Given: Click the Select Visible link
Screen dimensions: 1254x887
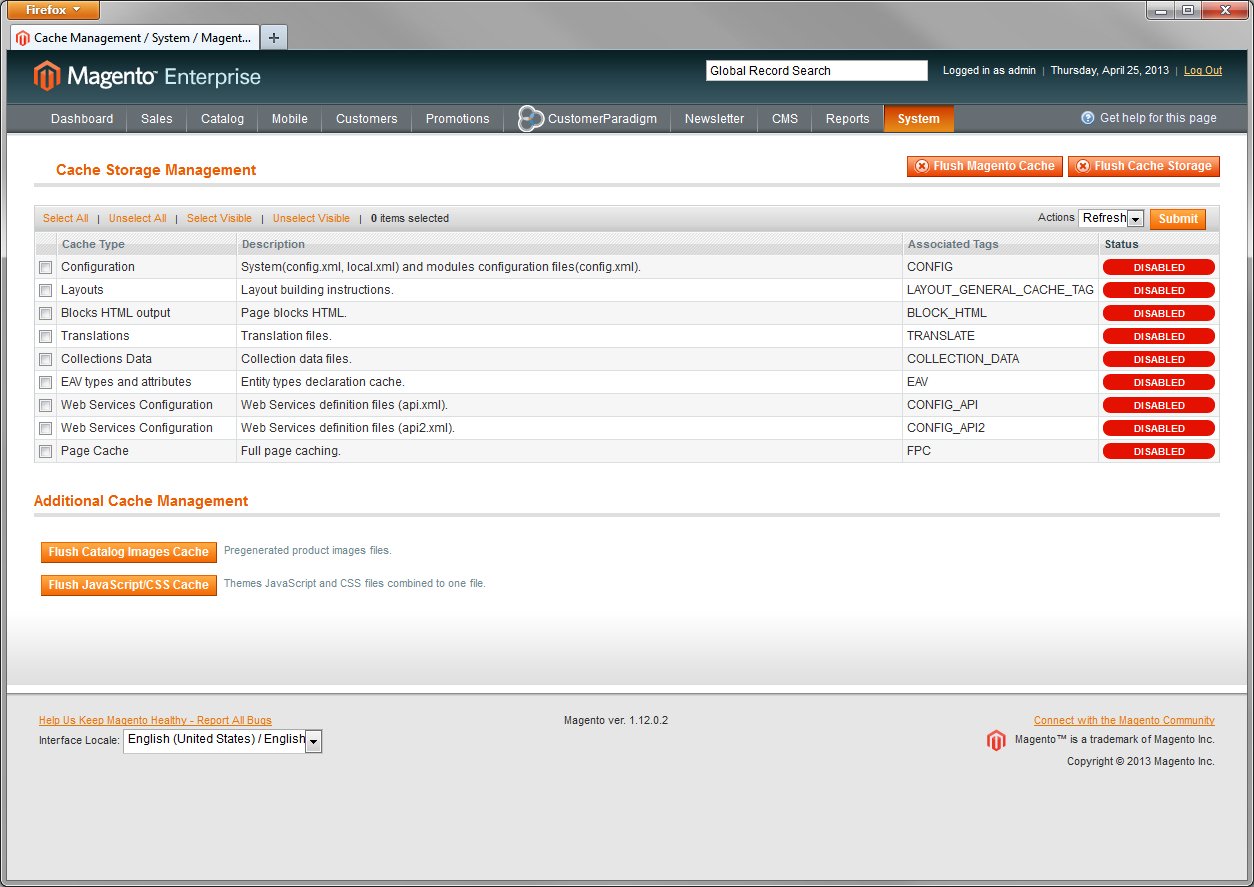Looking at the screenshot, I should point(219,218).
